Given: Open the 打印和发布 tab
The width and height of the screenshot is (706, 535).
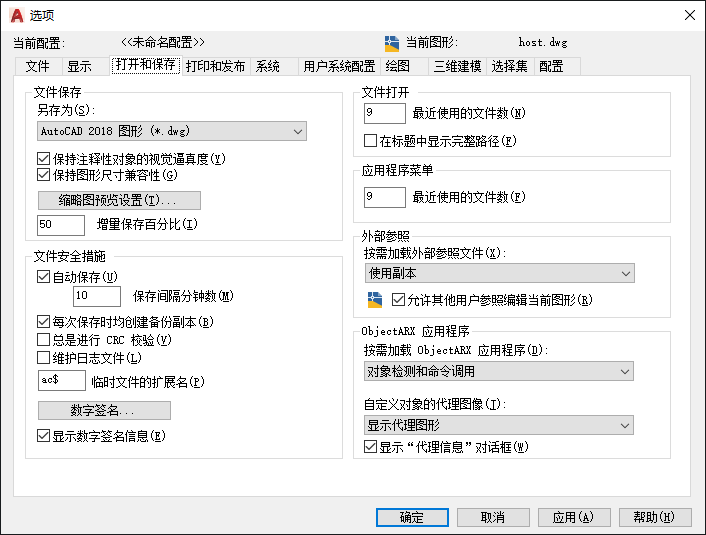Looking at the screenshot, I should (x=215, y=66).
